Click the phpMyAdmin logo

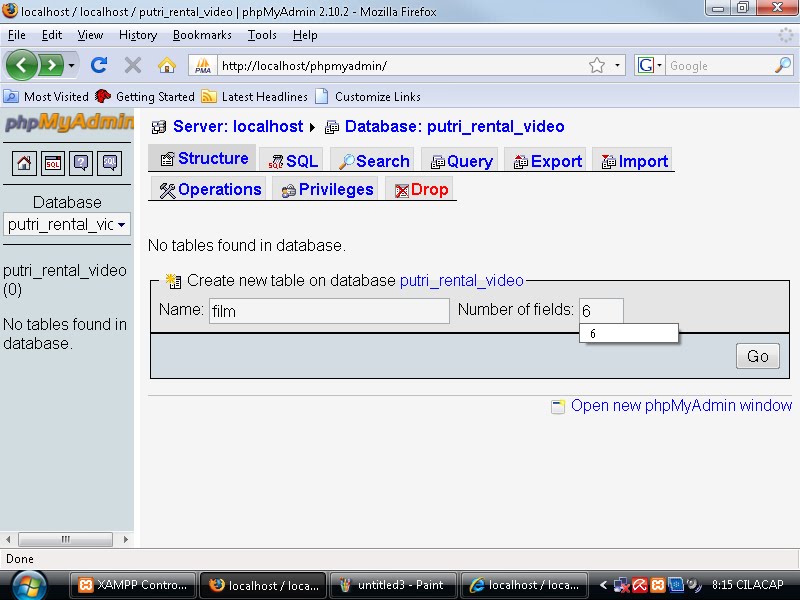pyautogui.click(x=69, y=122)
